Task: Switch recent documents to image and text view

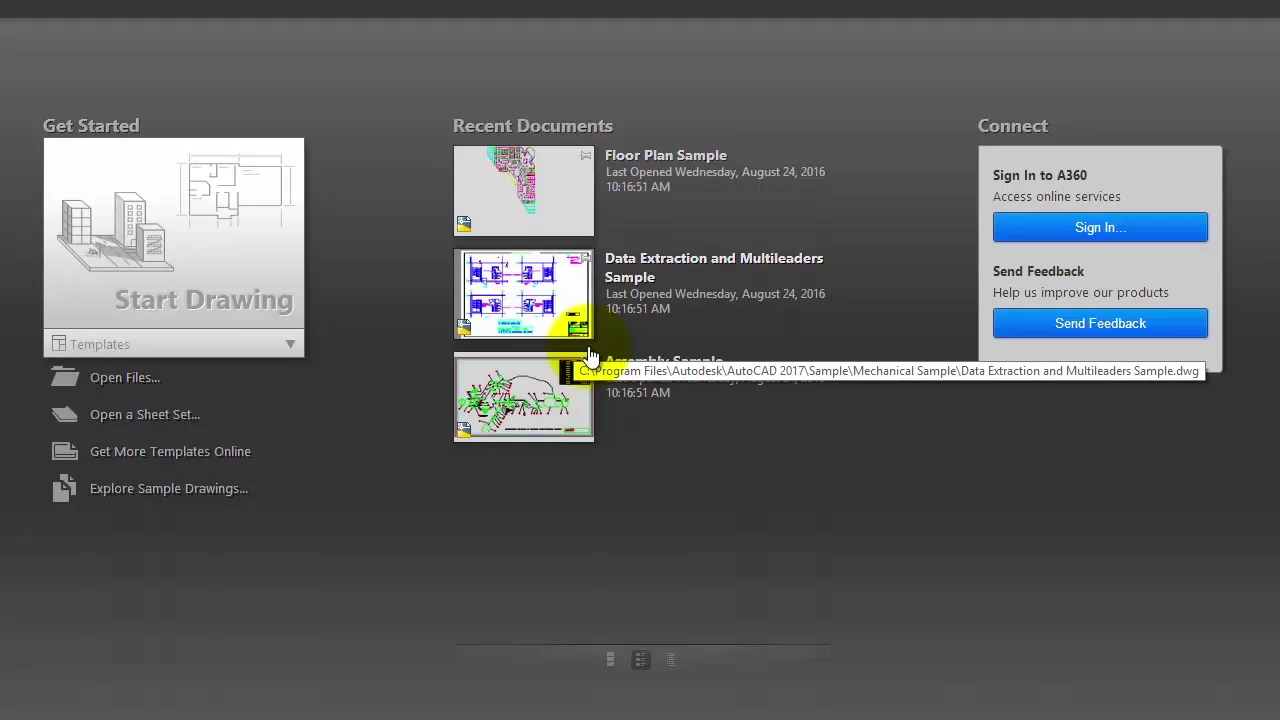Action: 641,659
